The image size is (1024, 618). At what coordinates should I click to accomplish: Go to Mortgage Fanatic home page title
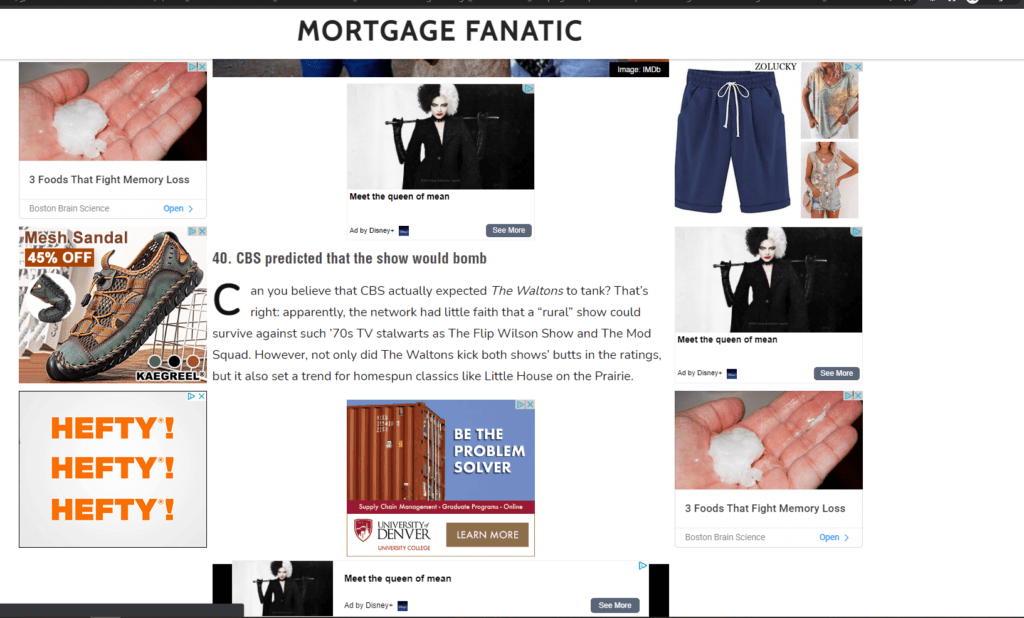point(440,31)
